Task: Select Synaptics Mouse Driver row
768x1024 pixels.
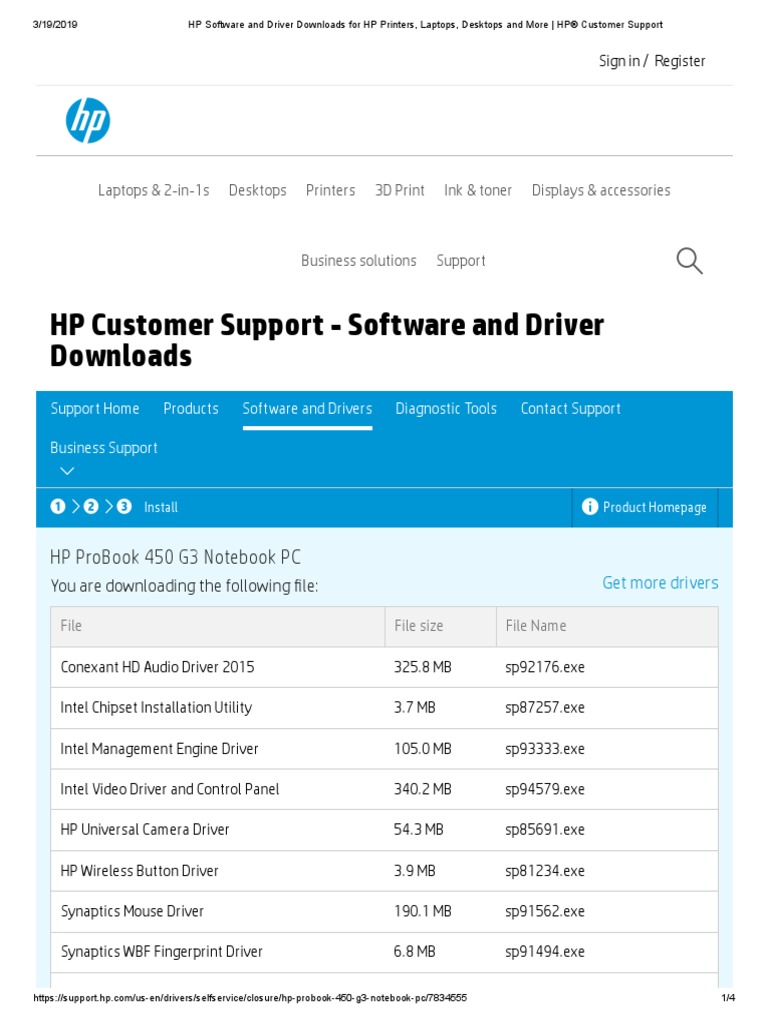Action: point(384,912)
